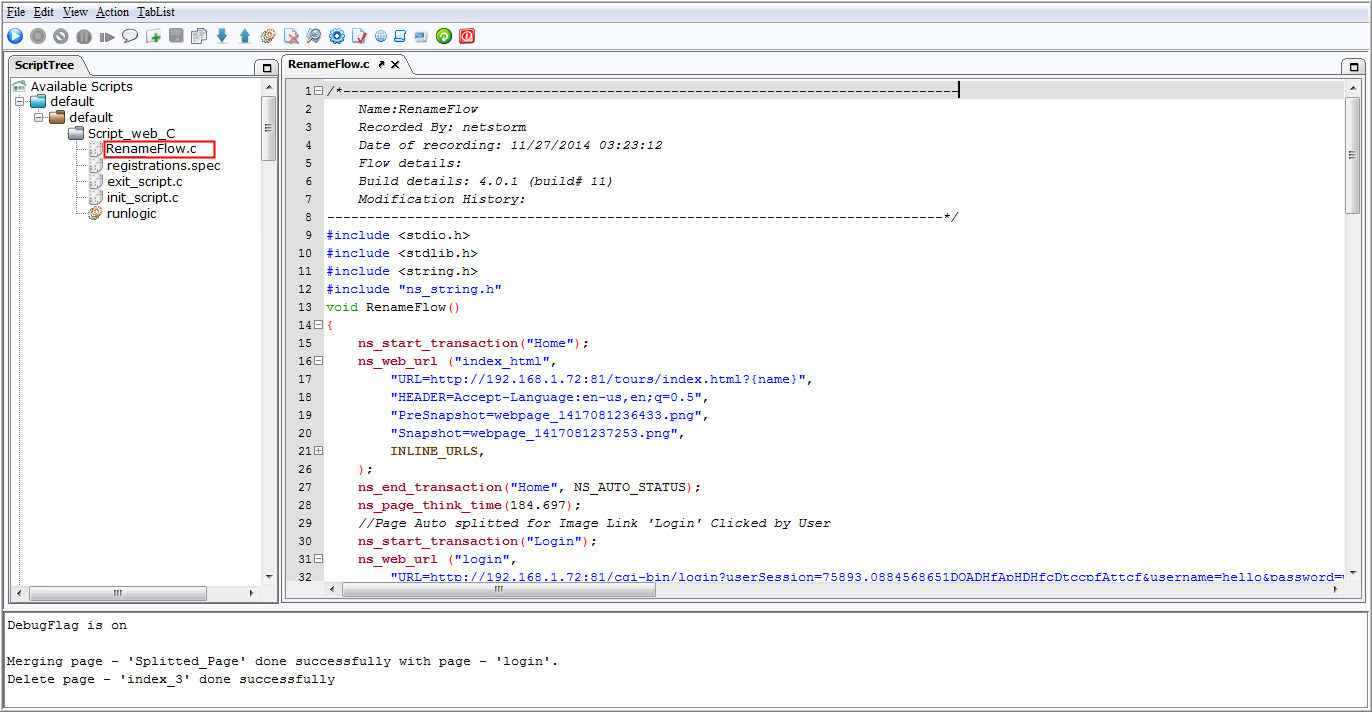
Task: Click the document with red X icon
Action: 291,36
